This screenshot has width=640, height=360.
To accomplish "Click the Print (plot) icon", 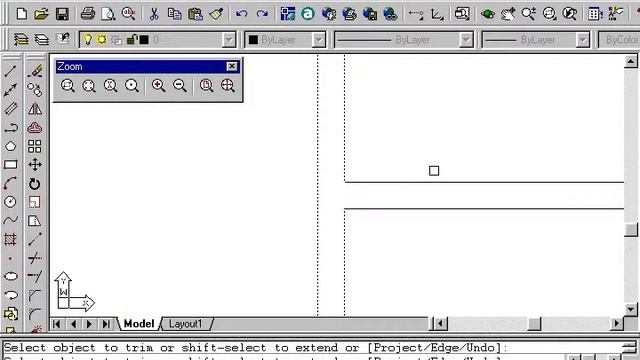I will (88, 14).
